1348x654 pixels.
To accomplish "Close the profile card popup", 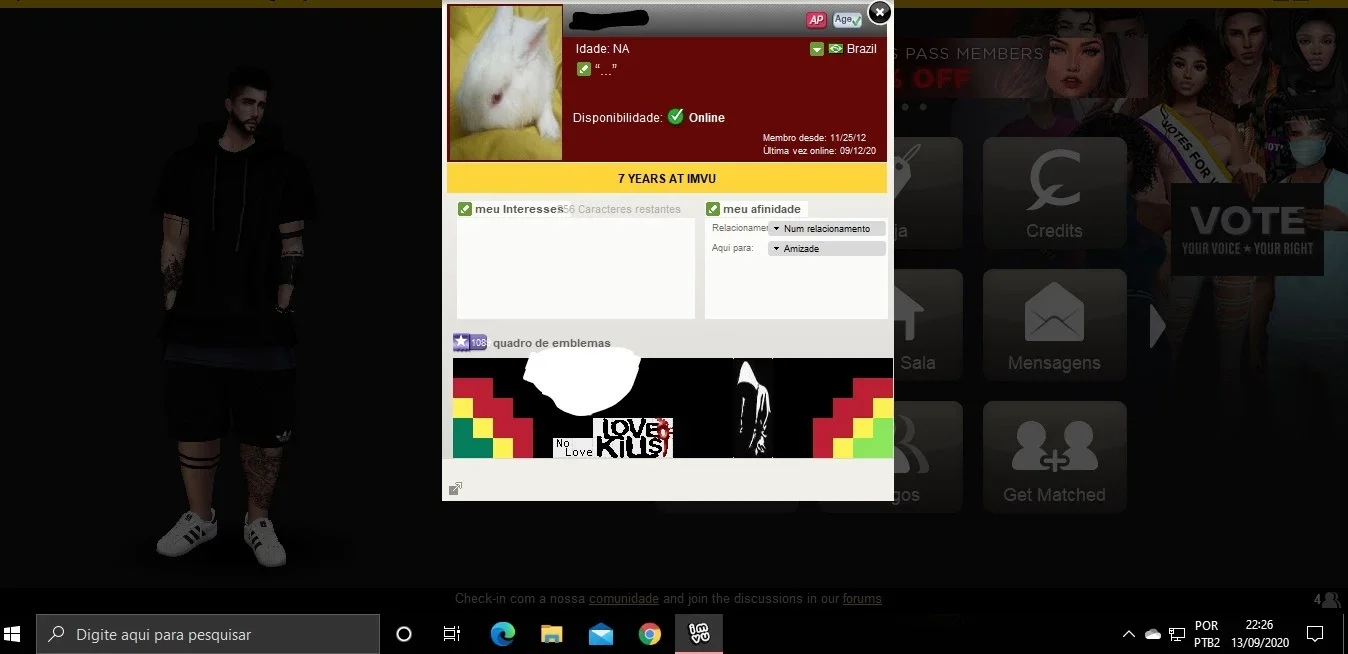I will [879, 12].
